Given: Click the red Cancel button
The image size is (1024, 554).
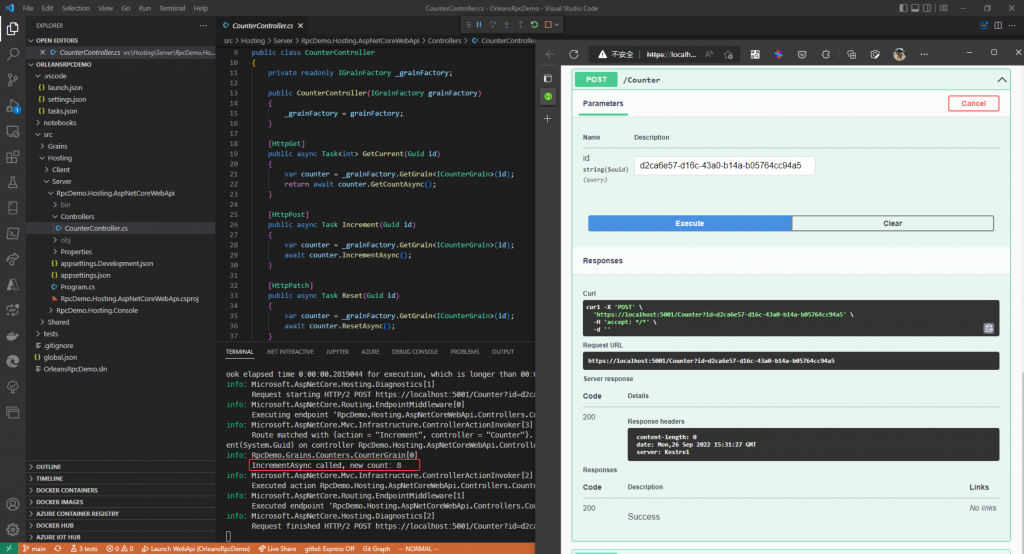Looking at the screenshot, I should coord(973,103).
